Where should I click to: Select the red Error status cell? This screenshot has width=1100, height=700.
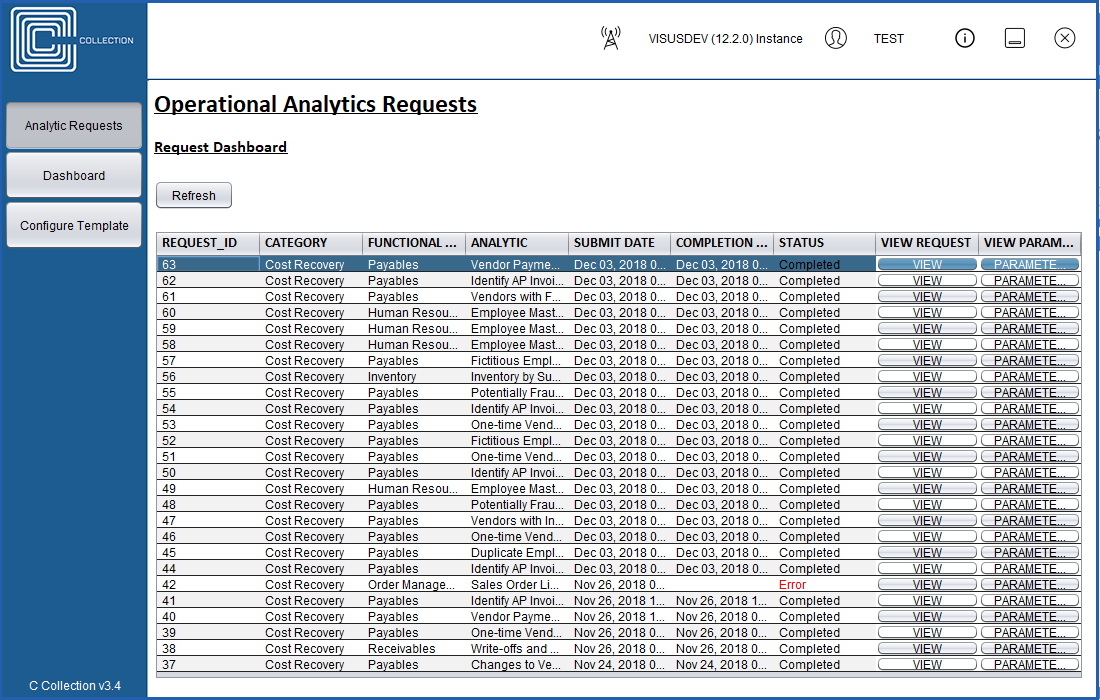pyautogui.click(x=824, y=585)
